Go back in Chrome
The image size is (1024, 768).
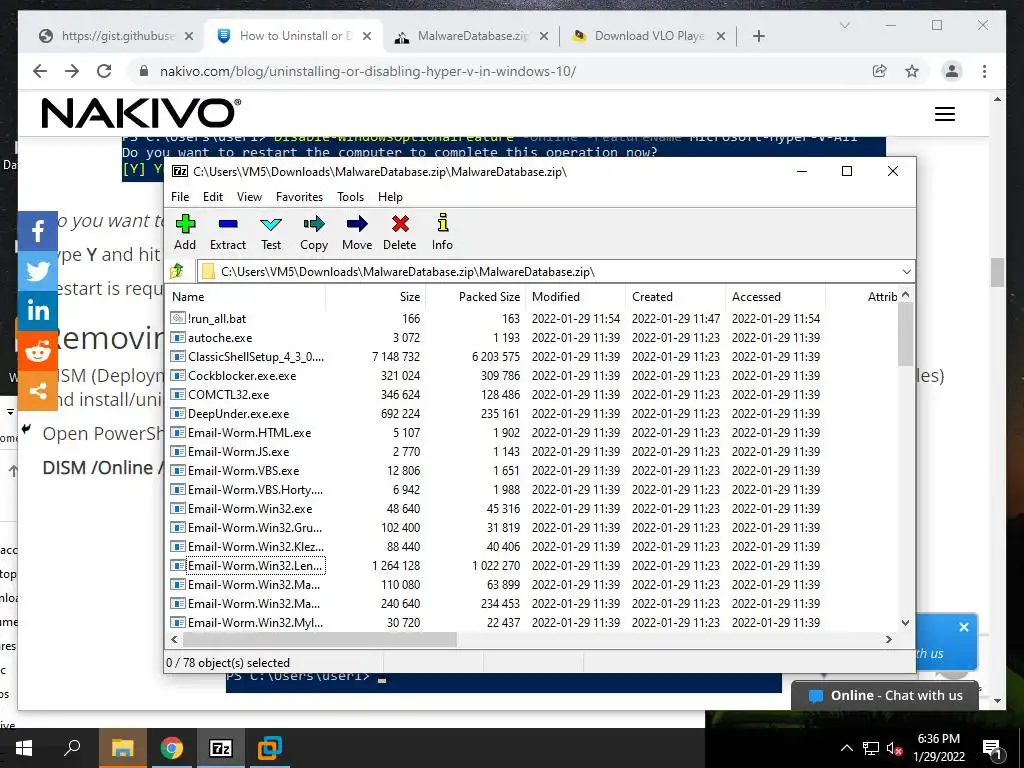point(40,71)
